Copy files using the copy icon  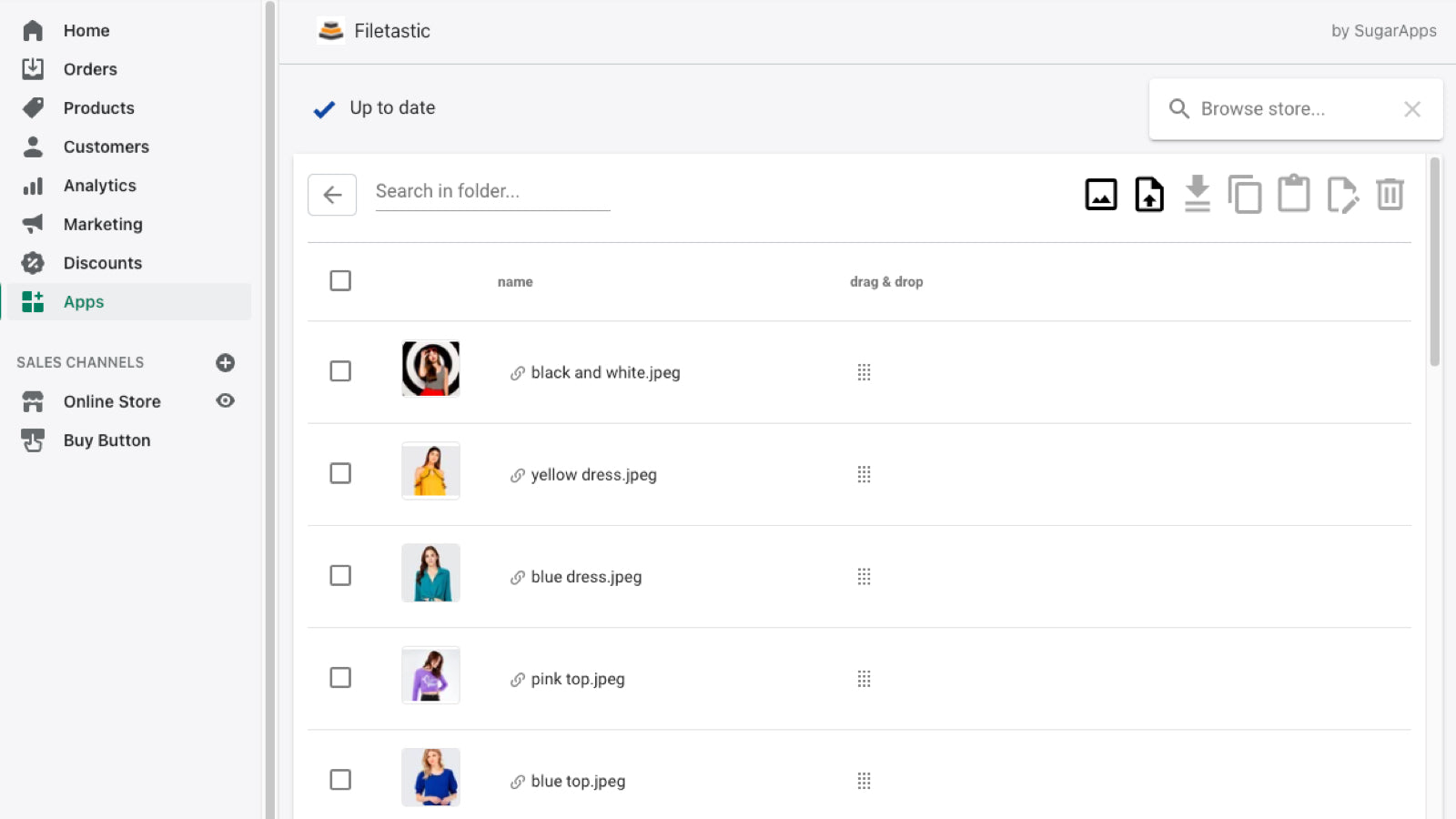coord(1246,194)
